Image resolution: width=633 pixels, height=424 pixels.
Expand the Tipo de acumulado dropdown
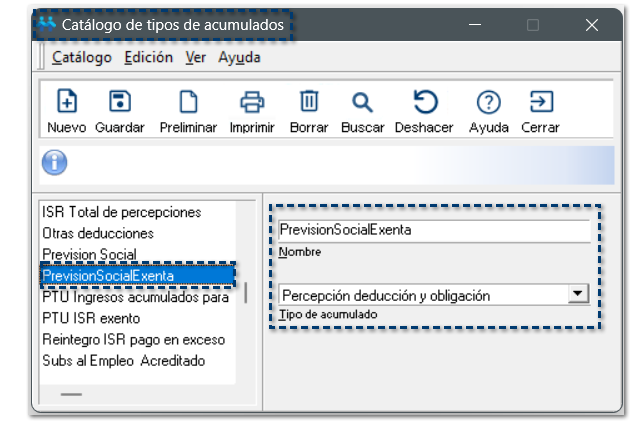(576, 294)
